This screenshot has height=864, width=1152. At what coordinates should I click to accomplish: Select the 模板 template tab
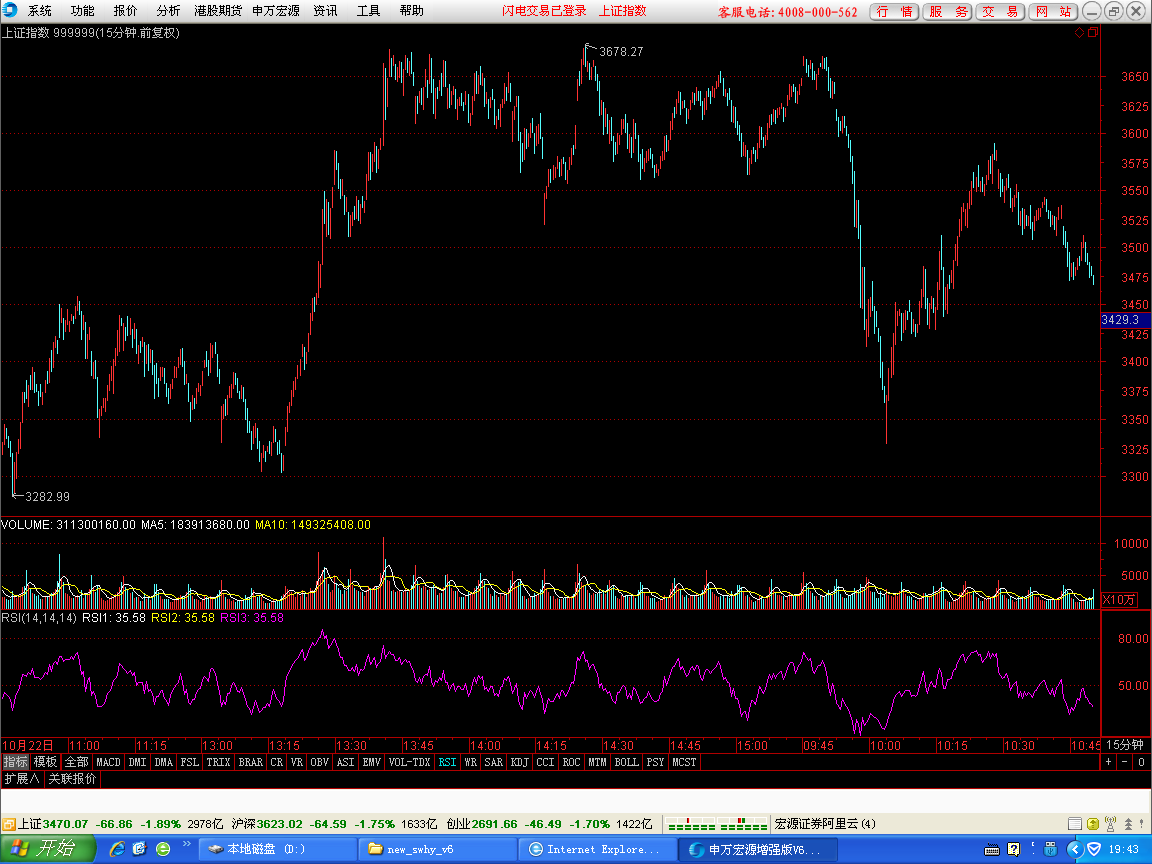[x=46, y=762]
